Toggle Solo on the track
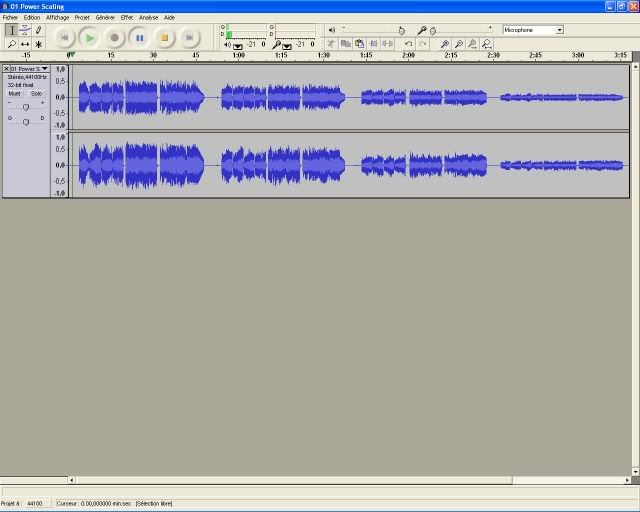Screen dimensions: 640x512 [36, 93]
